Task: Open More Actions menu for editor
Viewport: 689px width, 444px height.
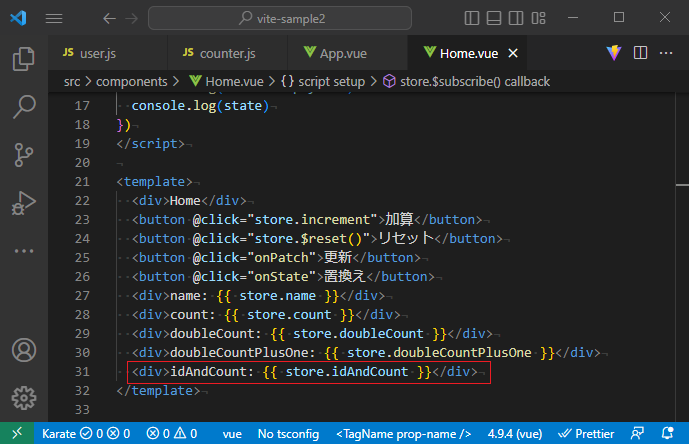Action: tap(666, 53)
